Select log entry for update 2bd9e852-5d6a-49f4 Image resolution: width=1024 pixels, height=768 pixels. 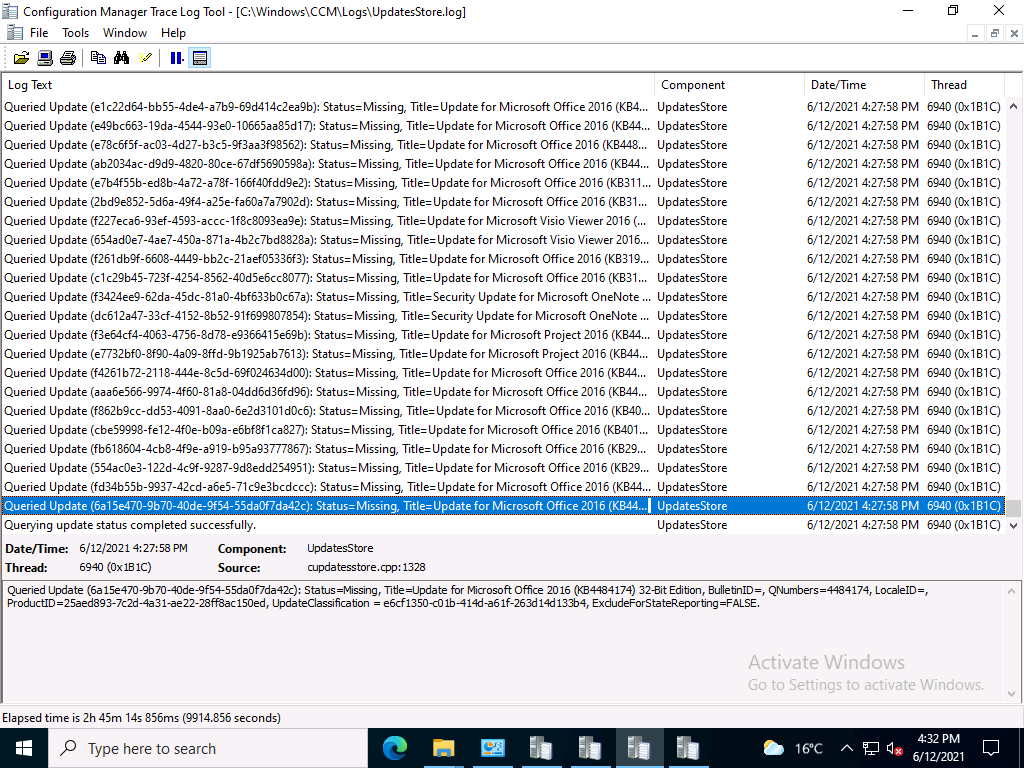503,202
